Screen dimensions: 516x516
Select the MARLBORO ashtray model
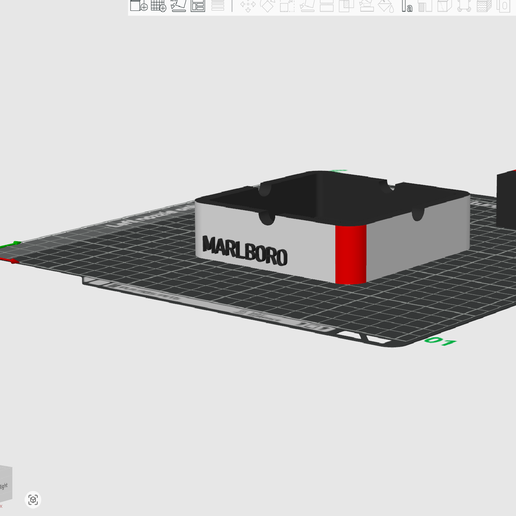(332, 227)
